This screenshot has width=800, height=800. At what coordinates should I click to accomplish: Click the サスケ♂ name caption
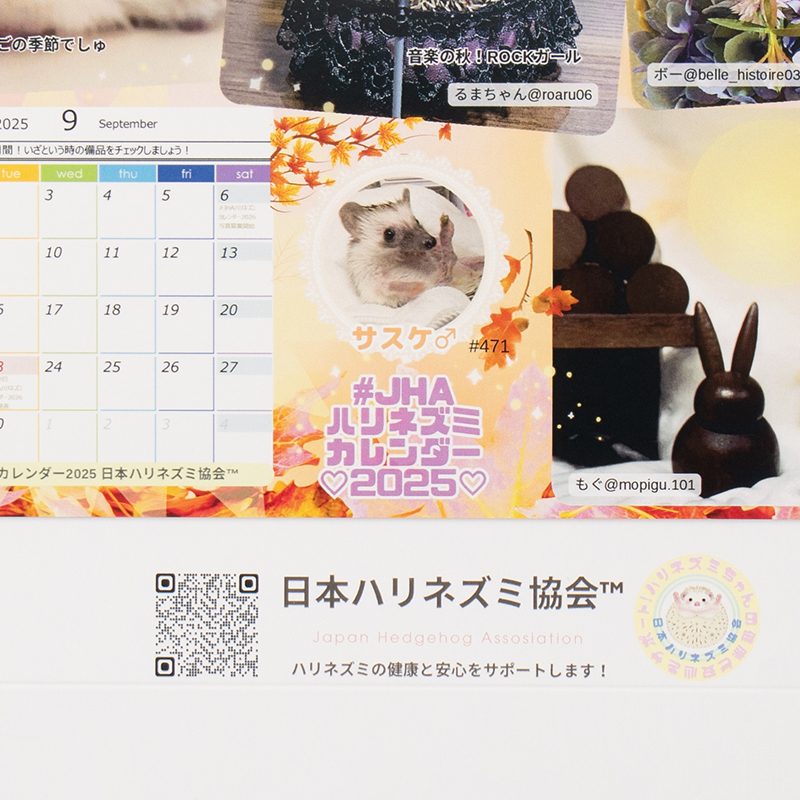pyautogui.click(x=404, y=338)
